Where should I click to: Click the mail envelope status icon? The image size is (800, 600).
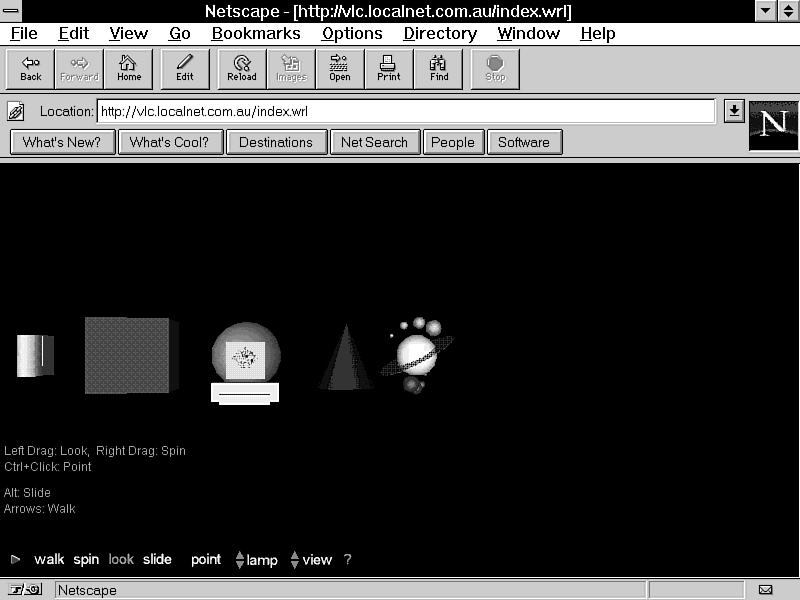pyautogui.click(x=765, y=590)
